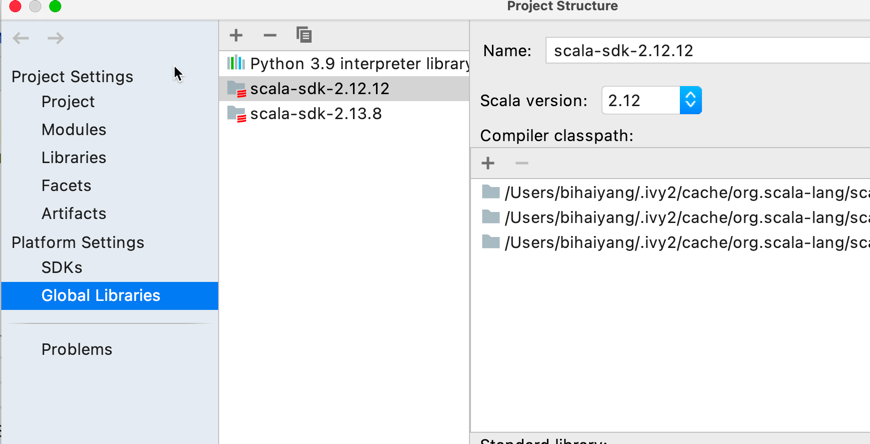Select Python 3.9 interpreter library

click(x=344, y=63)
